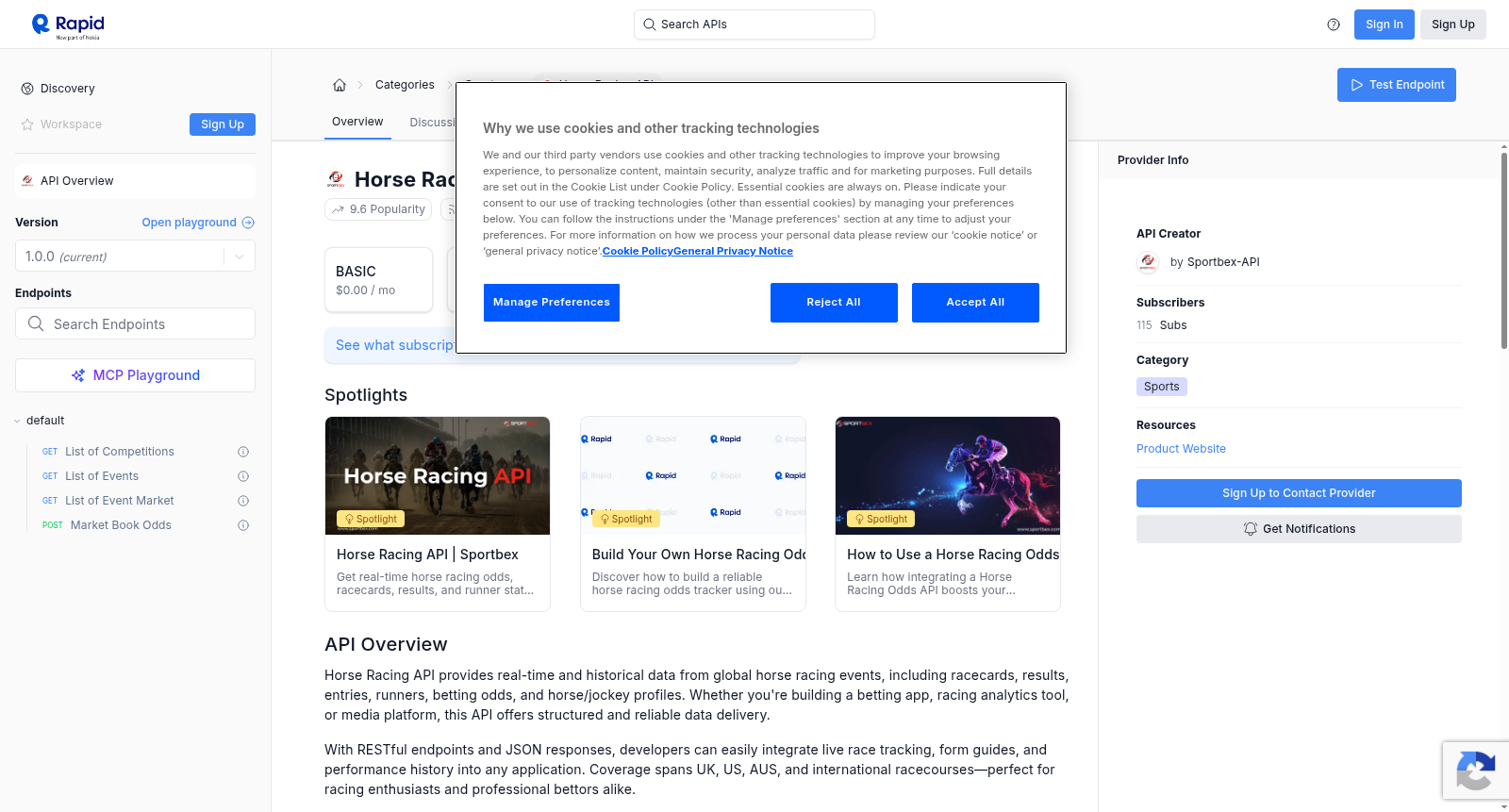
Task: Open the Horse Racing API Sportbex spotlight thumbnail
Action: (x=438, y=475)
